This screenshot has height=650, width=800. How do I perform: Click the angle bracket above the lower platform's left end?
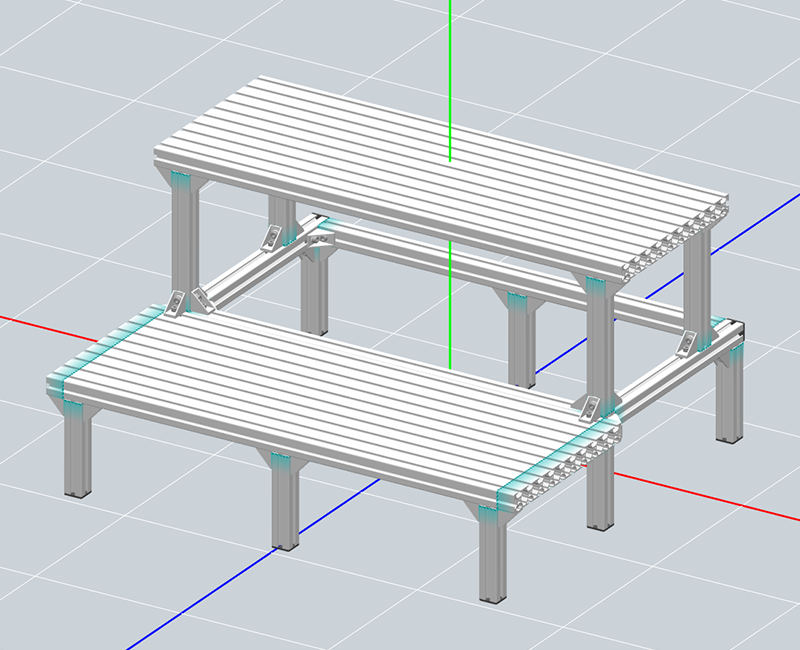(200, 298)
